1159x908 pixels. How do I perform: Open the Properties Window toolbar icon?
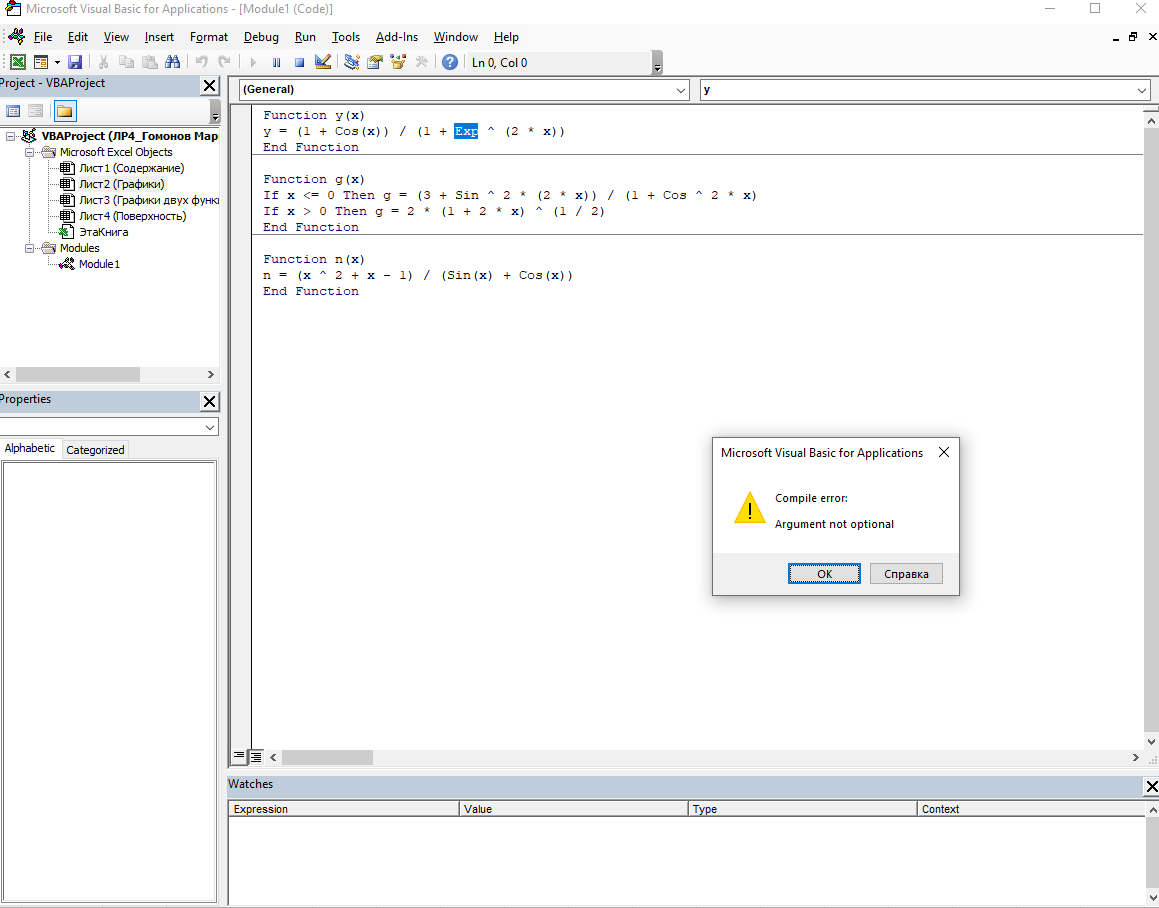pos(375,63)
